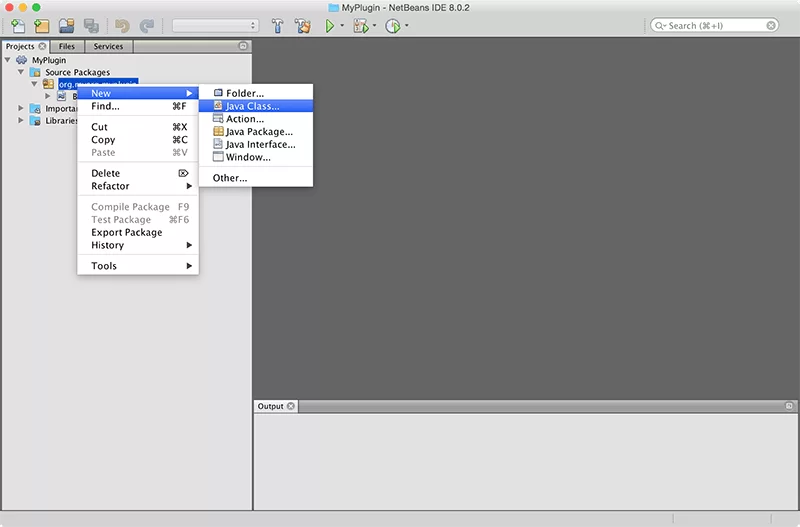Click the Important Files folder icon
The image size is (800, 527).
35,109
